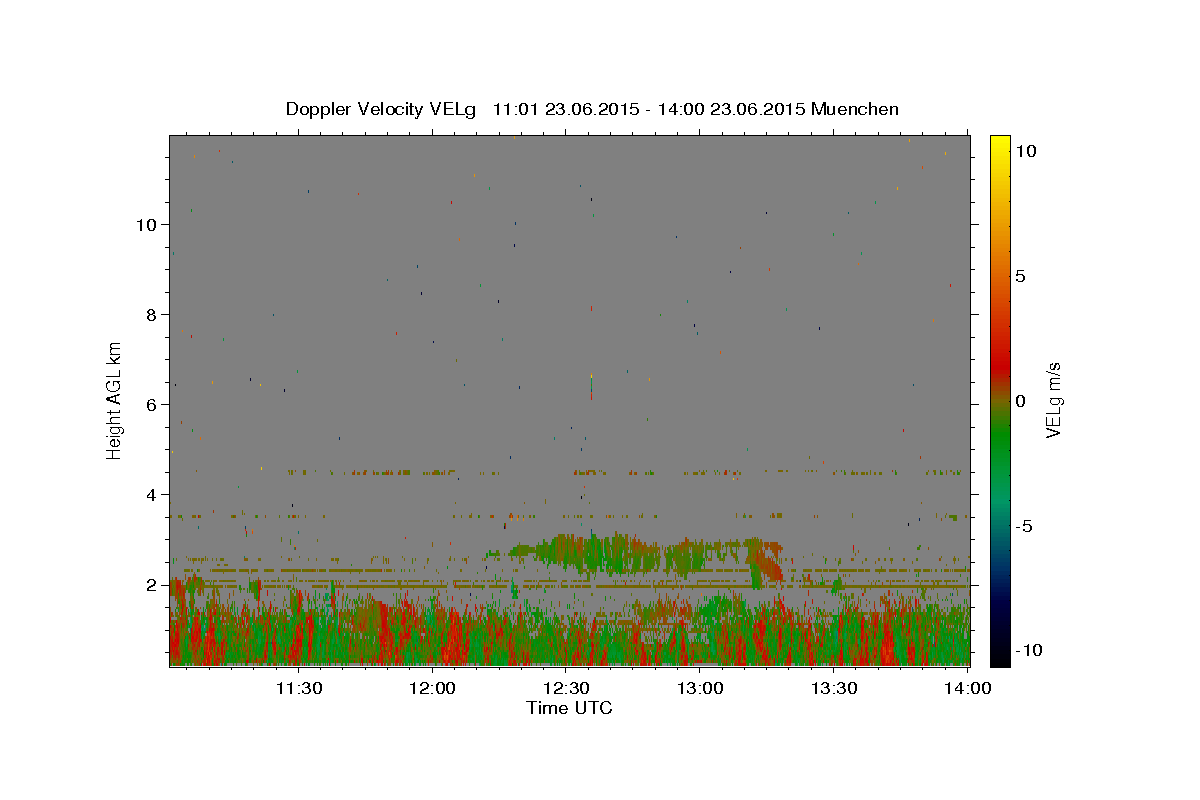Image resolution: width=1200 pixels, height=800 pixels.
Task: Click the colorbar value -5 label
Action: pyautogui.click(x=1024, y=526)
